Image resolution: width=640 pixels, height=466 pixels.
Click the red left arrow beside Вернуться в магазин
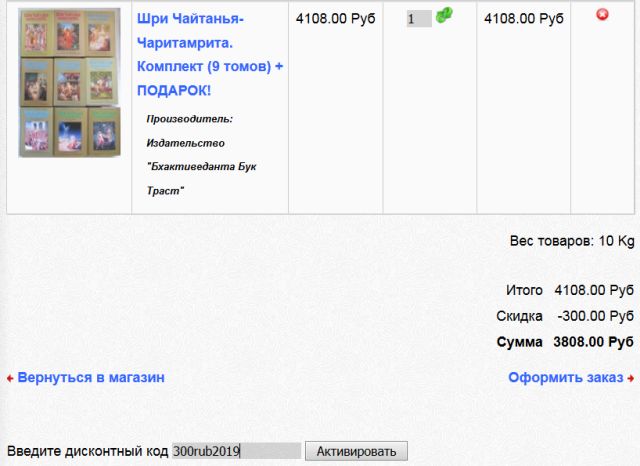(10, 379)
